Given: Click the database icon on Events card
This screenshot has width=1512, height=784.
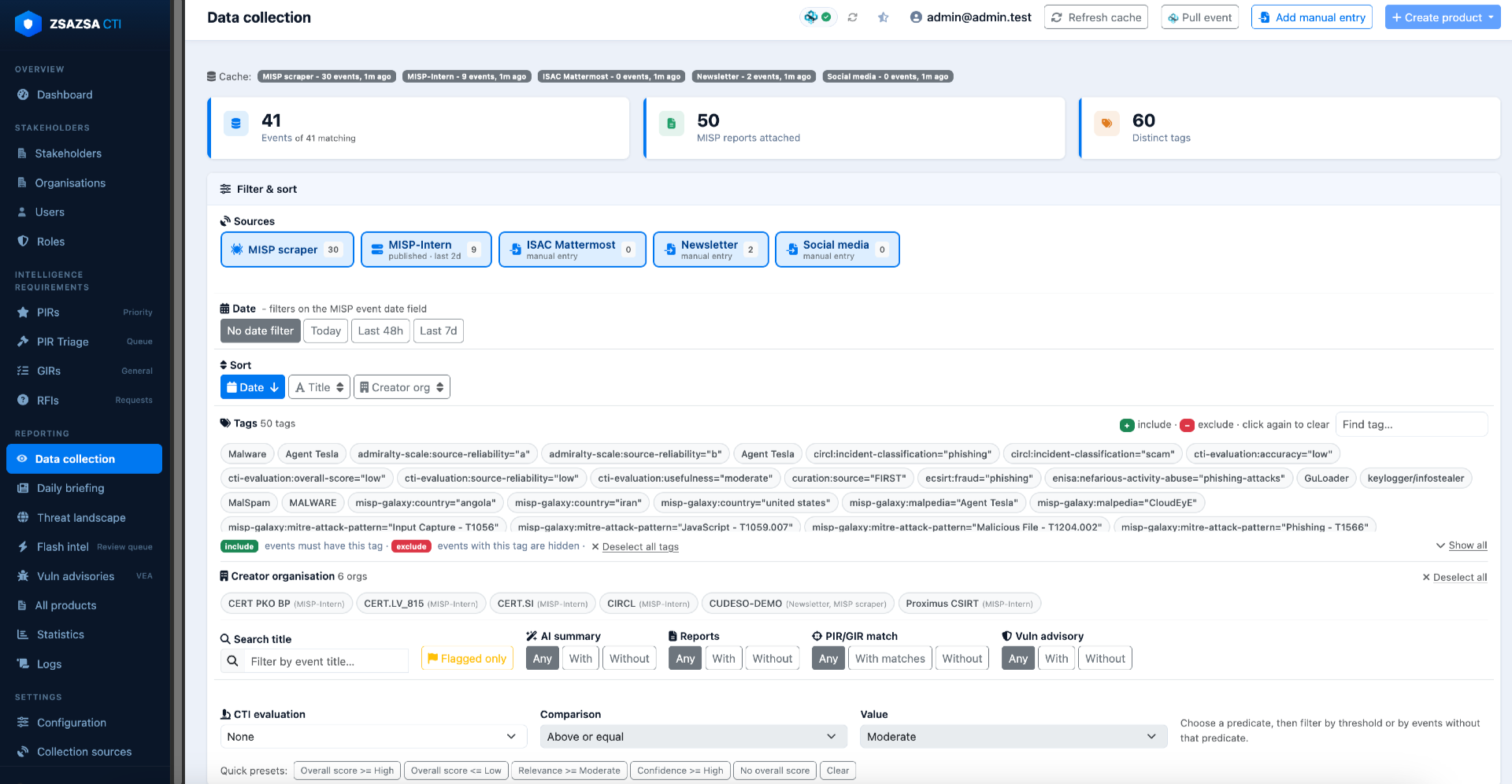Looking at the screenshot, I should (x=235, y=124).
